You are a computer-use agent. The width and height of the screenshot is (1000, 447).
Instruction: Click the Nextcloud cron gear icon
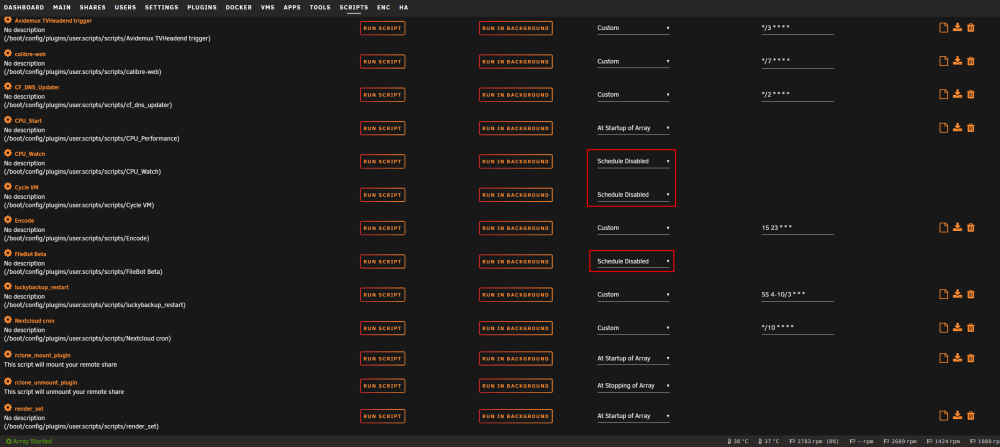pos(8,320)
